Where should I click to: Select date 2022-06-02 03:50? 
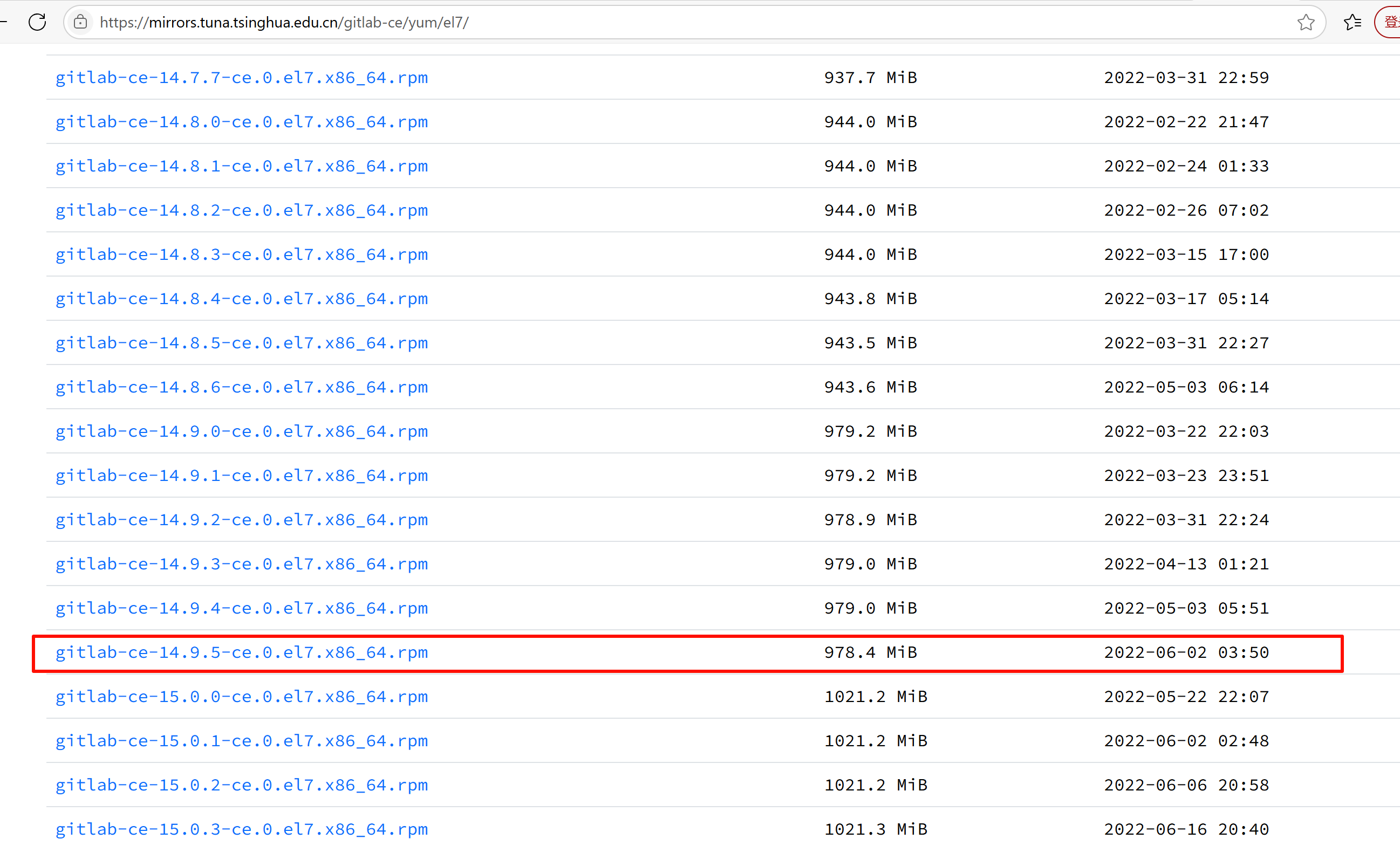coord(1186,654)
